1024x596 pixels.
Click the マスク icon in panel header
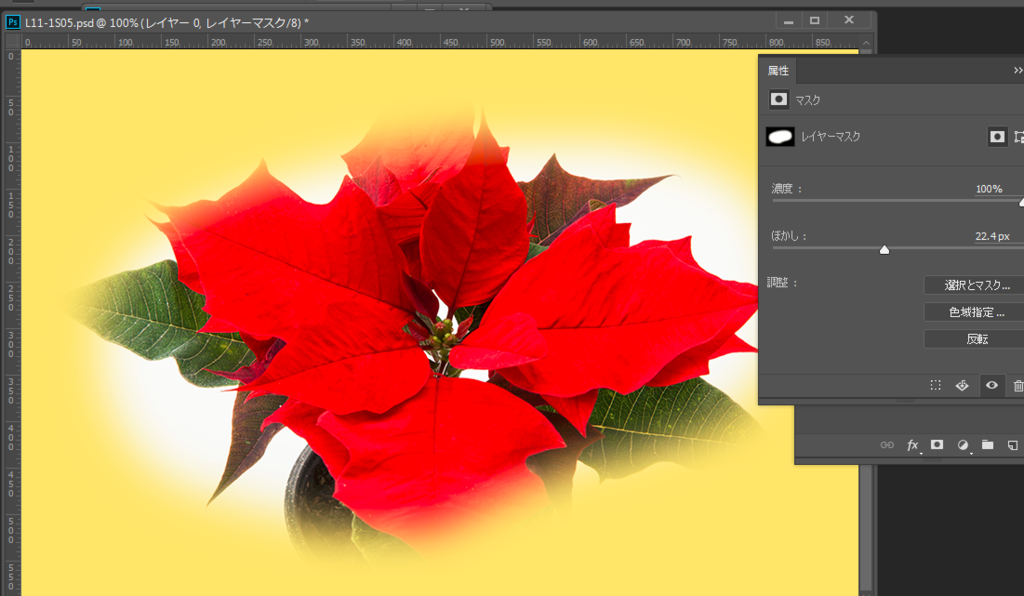click(778, 99)
